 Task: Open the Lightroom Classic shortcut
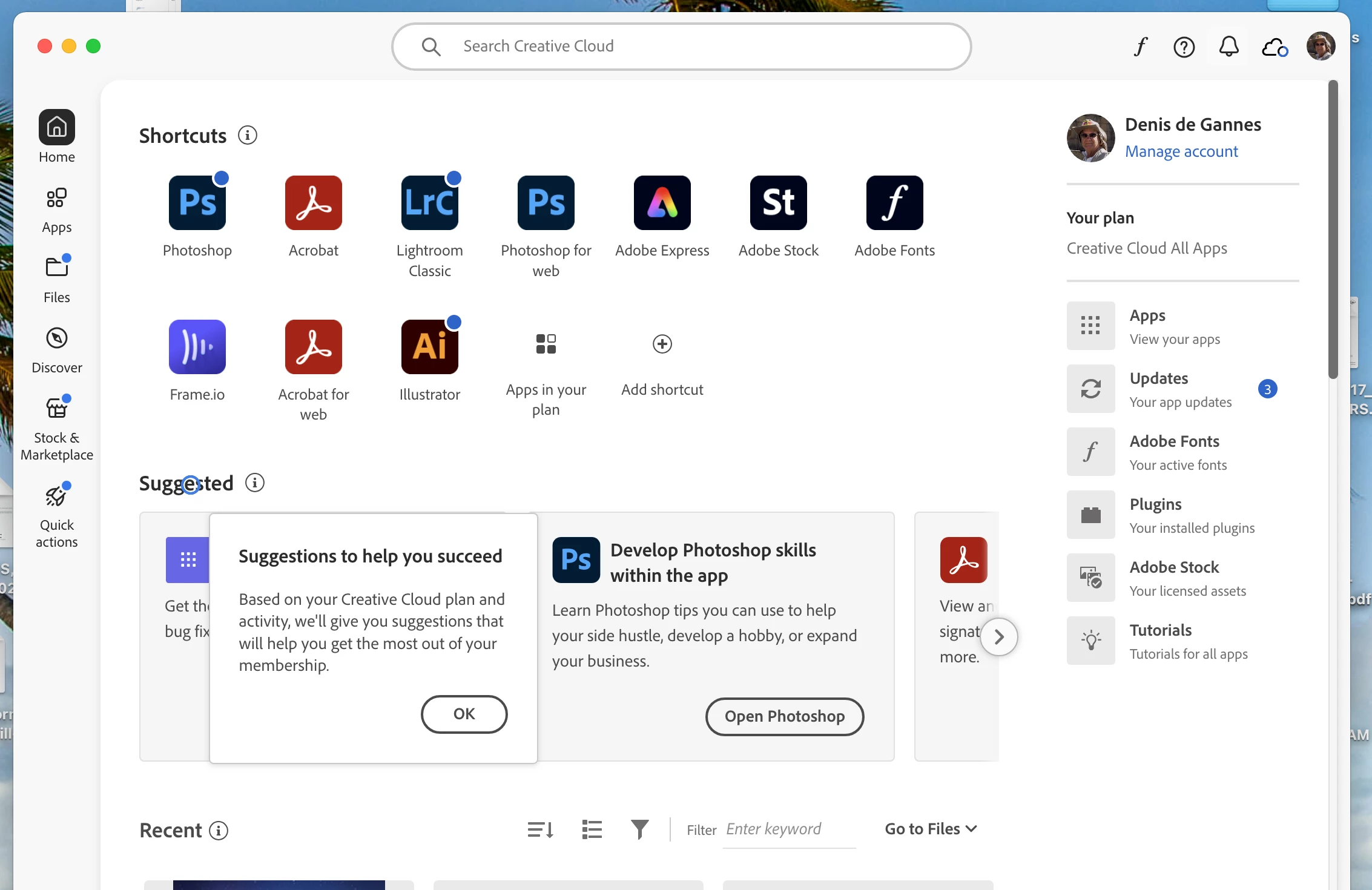click(429, 203)
